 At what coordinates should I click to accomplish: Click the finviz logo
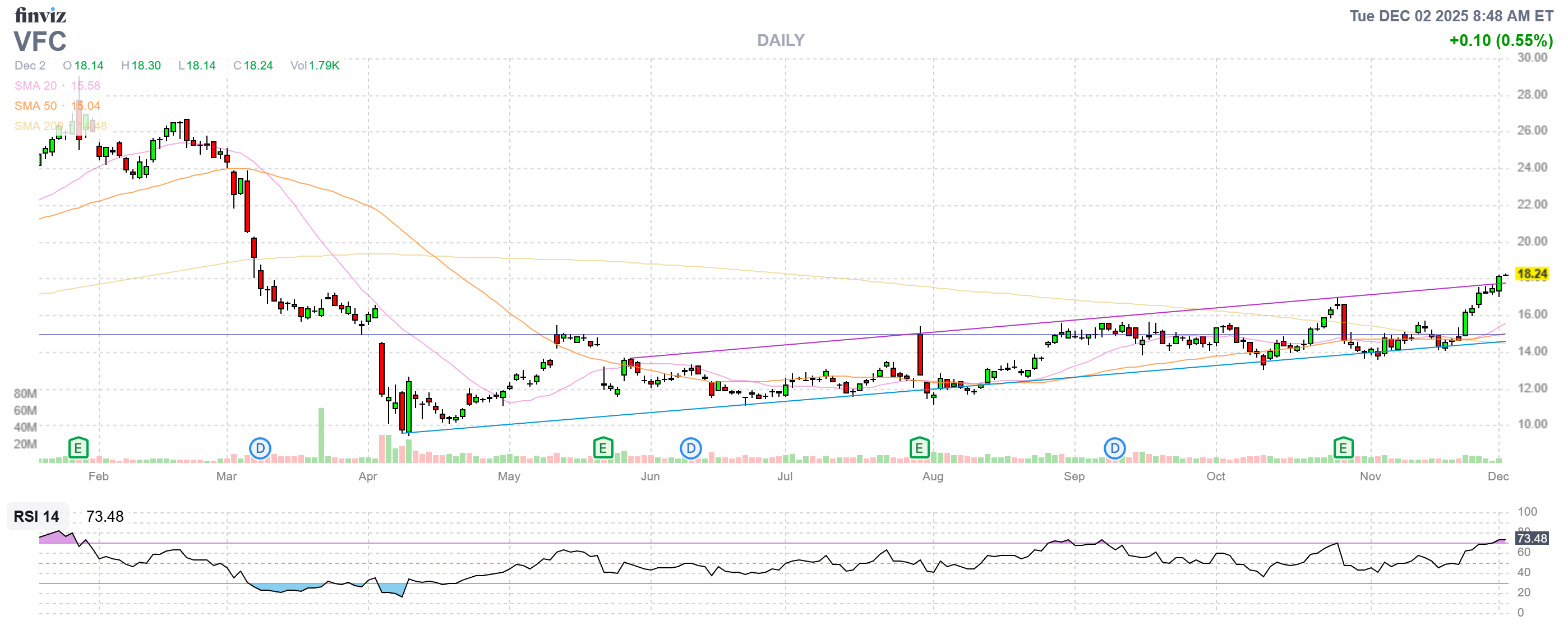40,15
